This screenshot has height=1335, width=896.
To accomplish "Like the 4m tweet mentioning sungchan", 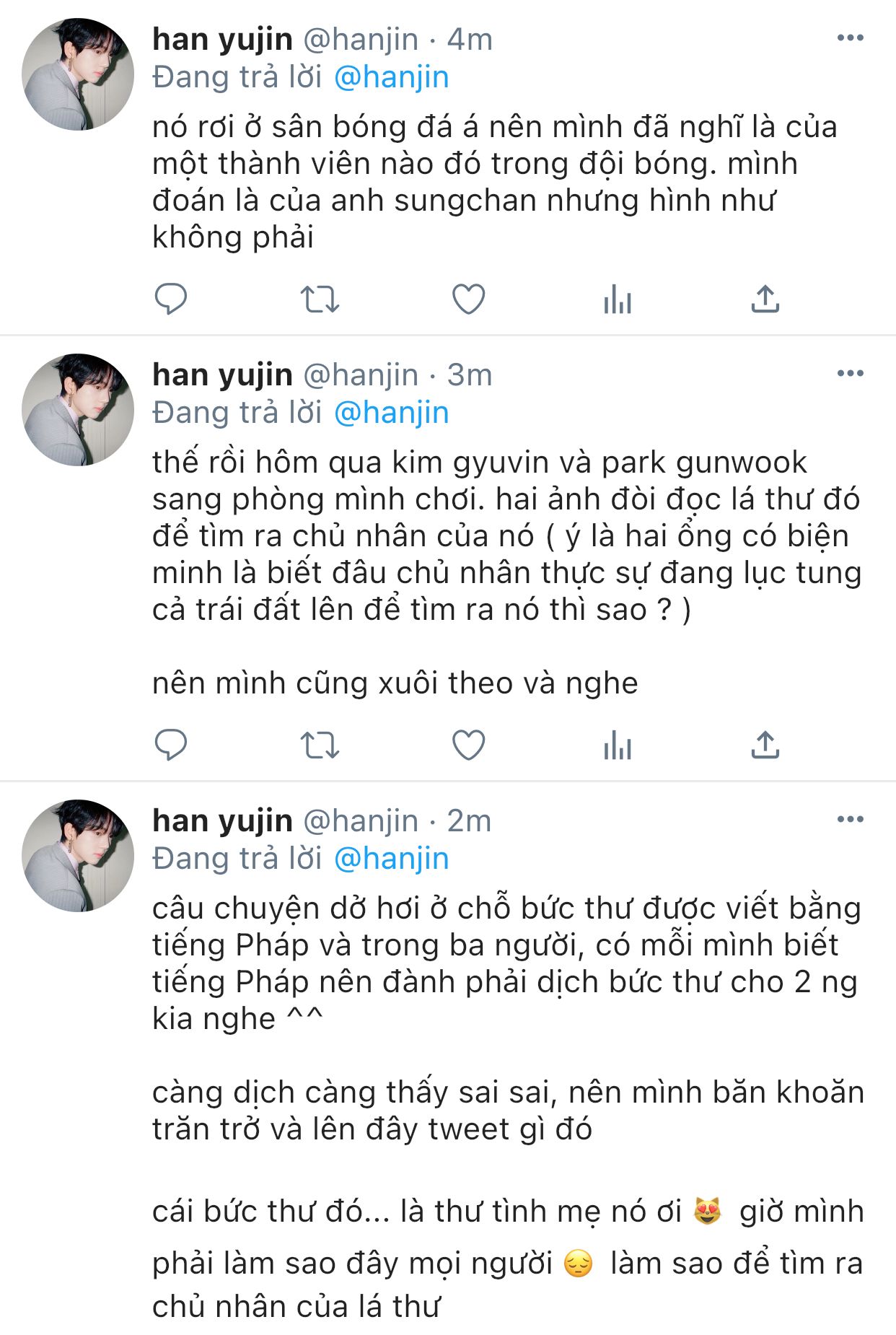I will click(468, 299).
